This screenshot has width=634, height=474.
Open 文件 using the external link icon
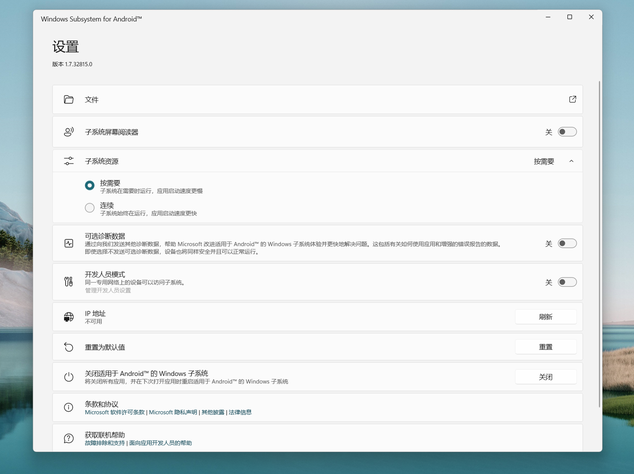coord(572,100)
